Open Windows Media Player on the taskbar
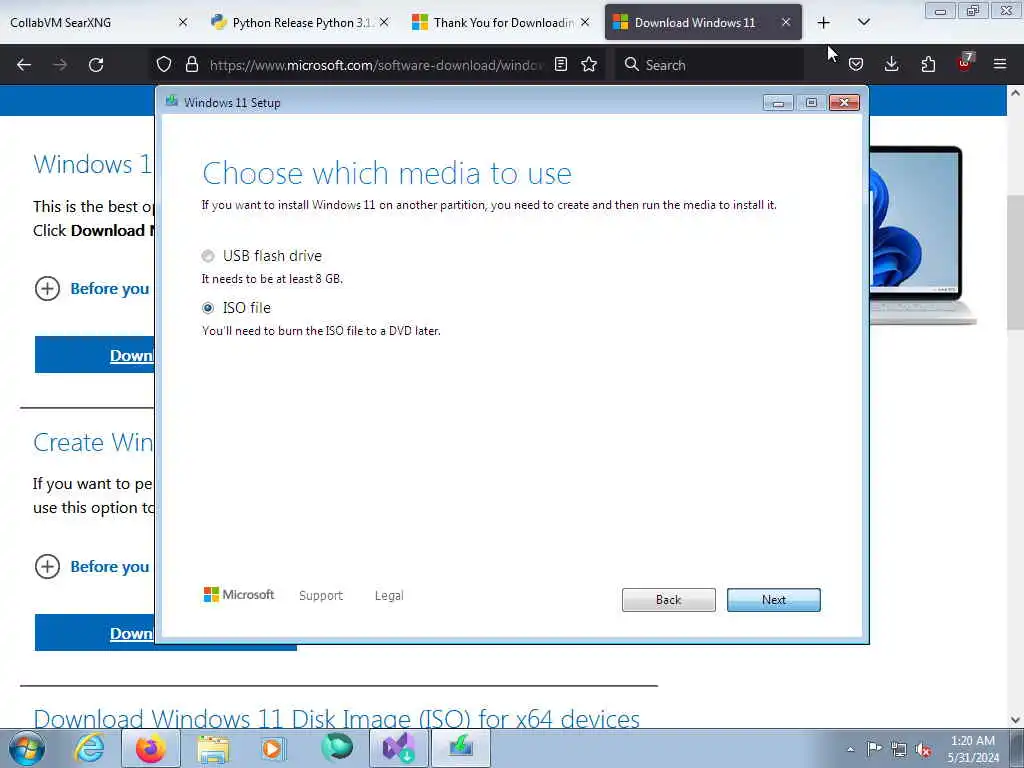 [272, 748]
